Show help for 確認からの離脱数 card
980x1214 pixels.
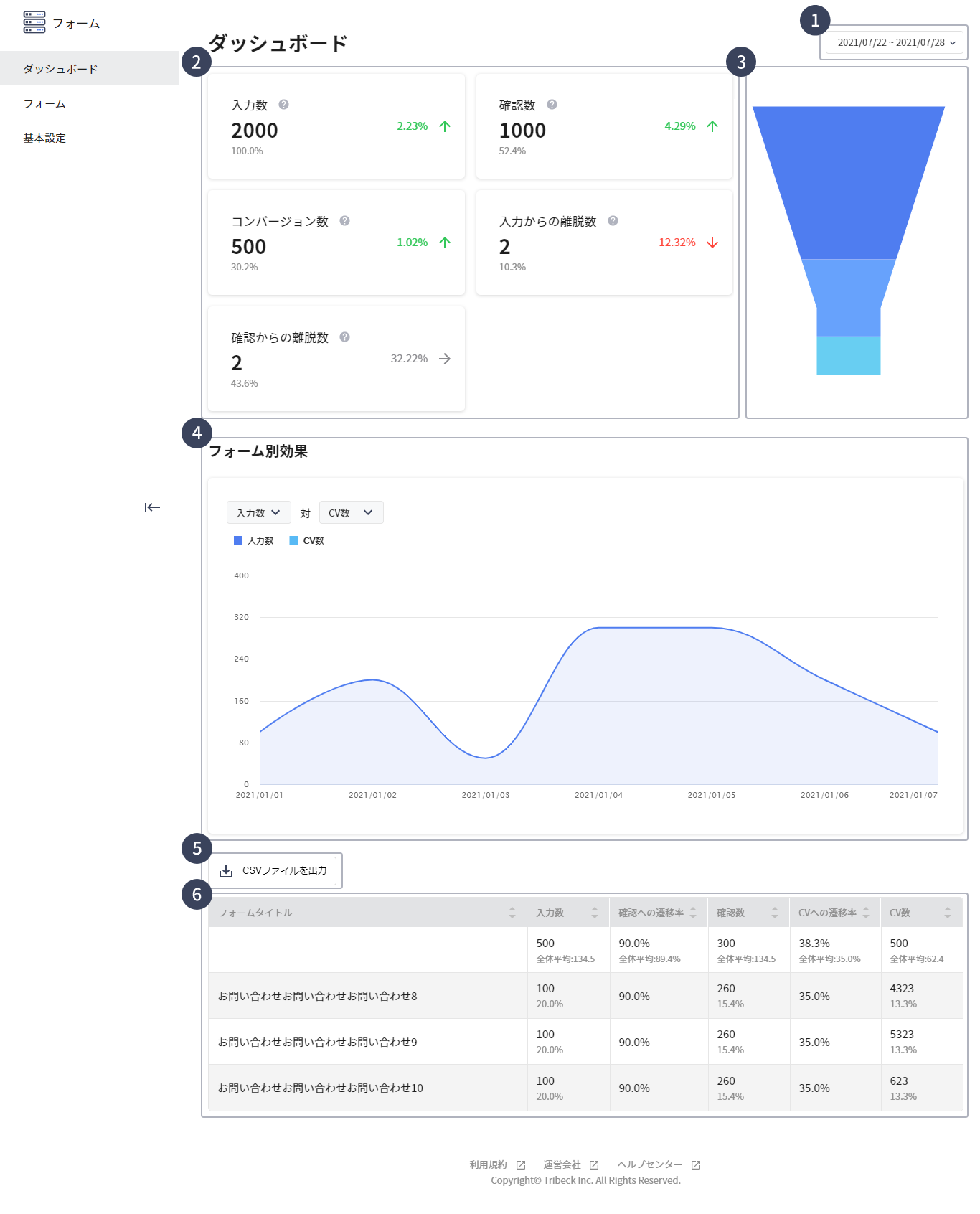345,337
